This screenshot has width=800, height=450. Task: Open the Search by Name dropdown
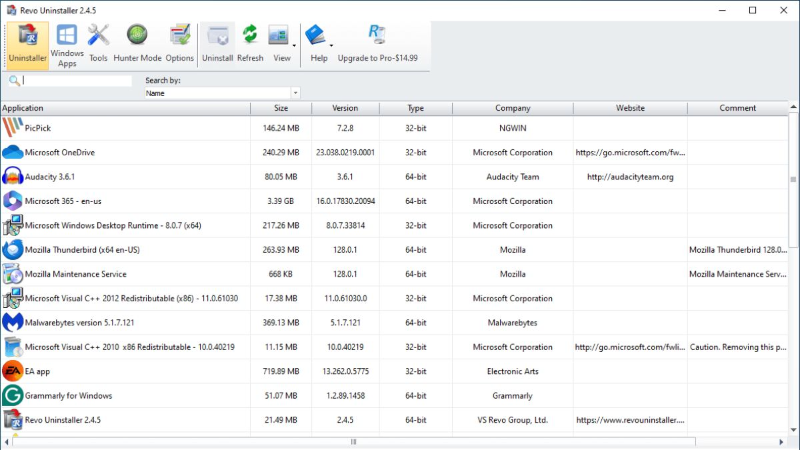pyautogui.click(x=295, y=93)
